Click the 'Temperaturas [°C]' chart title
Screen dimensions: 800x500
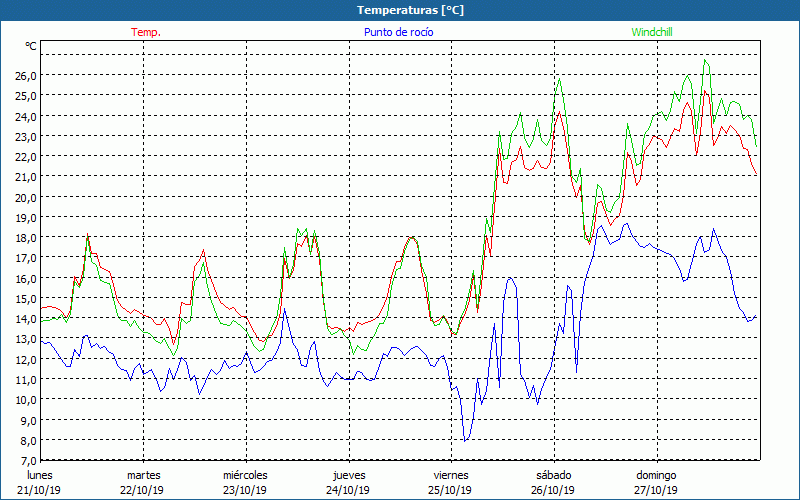(410, 10)
